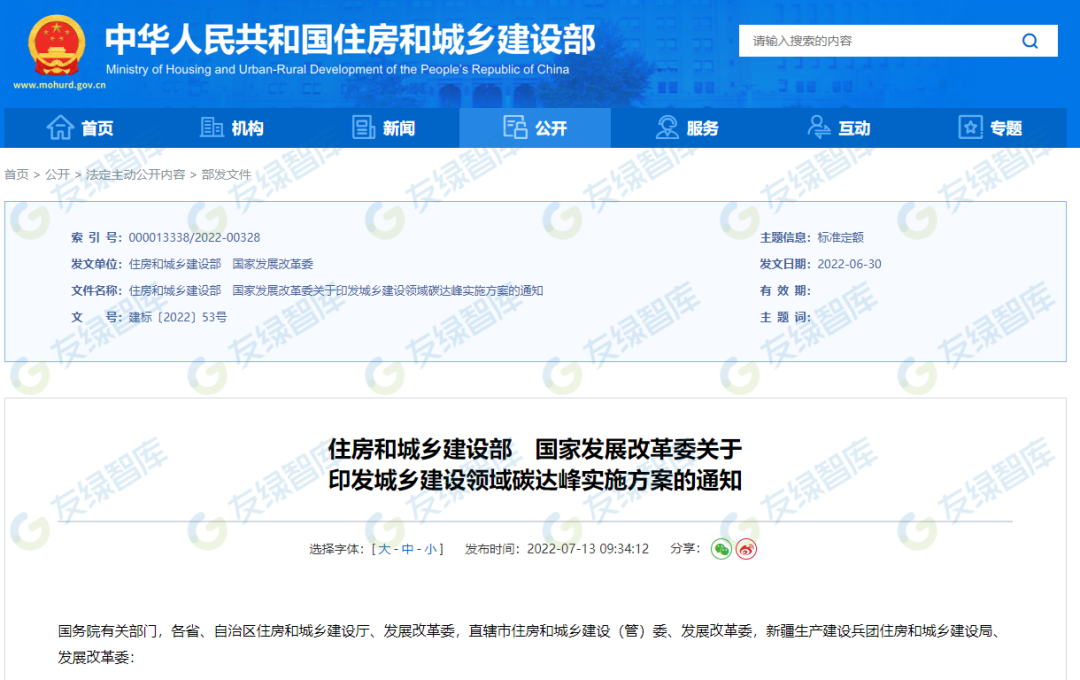Click the newspaper icon beside 新闻
Image resolution: width=1080 pixels, height=680 pixels.
point(364,128)
